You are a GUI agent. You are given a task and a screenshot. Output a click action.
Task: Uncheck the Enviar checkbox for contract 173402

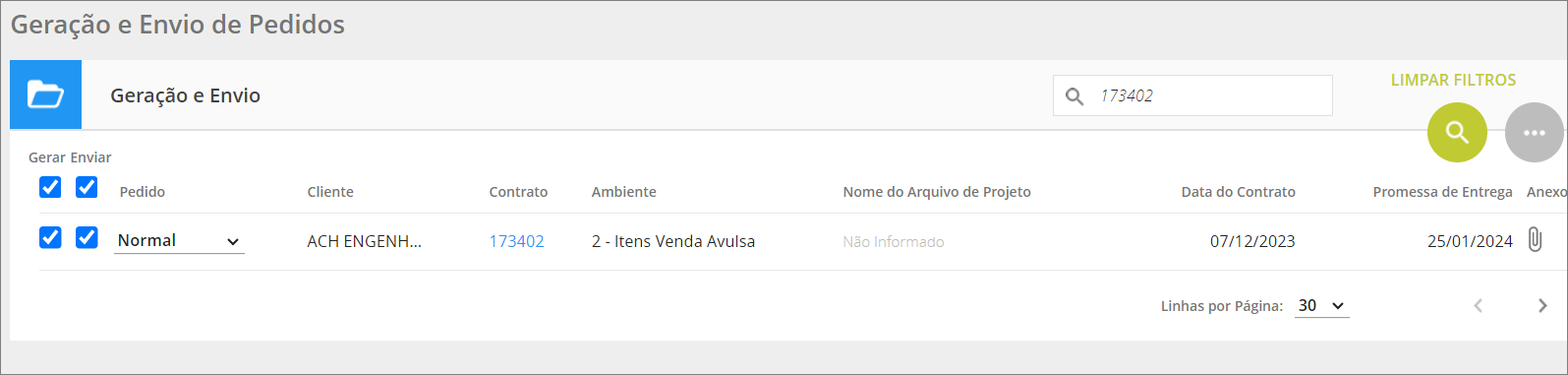pyautogui.click(x=87, y=237)
